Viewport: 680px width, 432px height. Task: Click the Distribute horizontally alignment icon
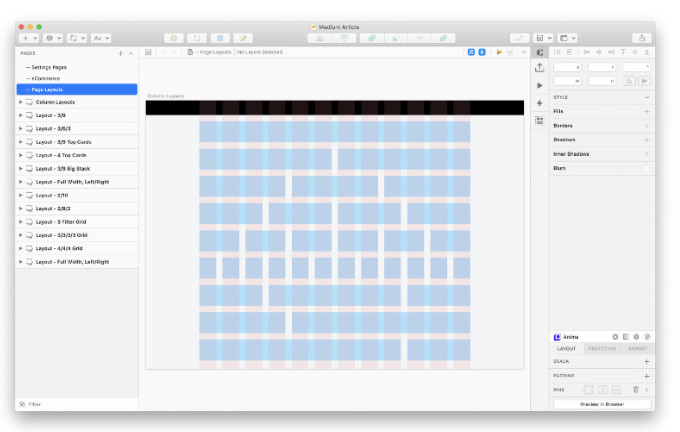(x=557, y=52)
